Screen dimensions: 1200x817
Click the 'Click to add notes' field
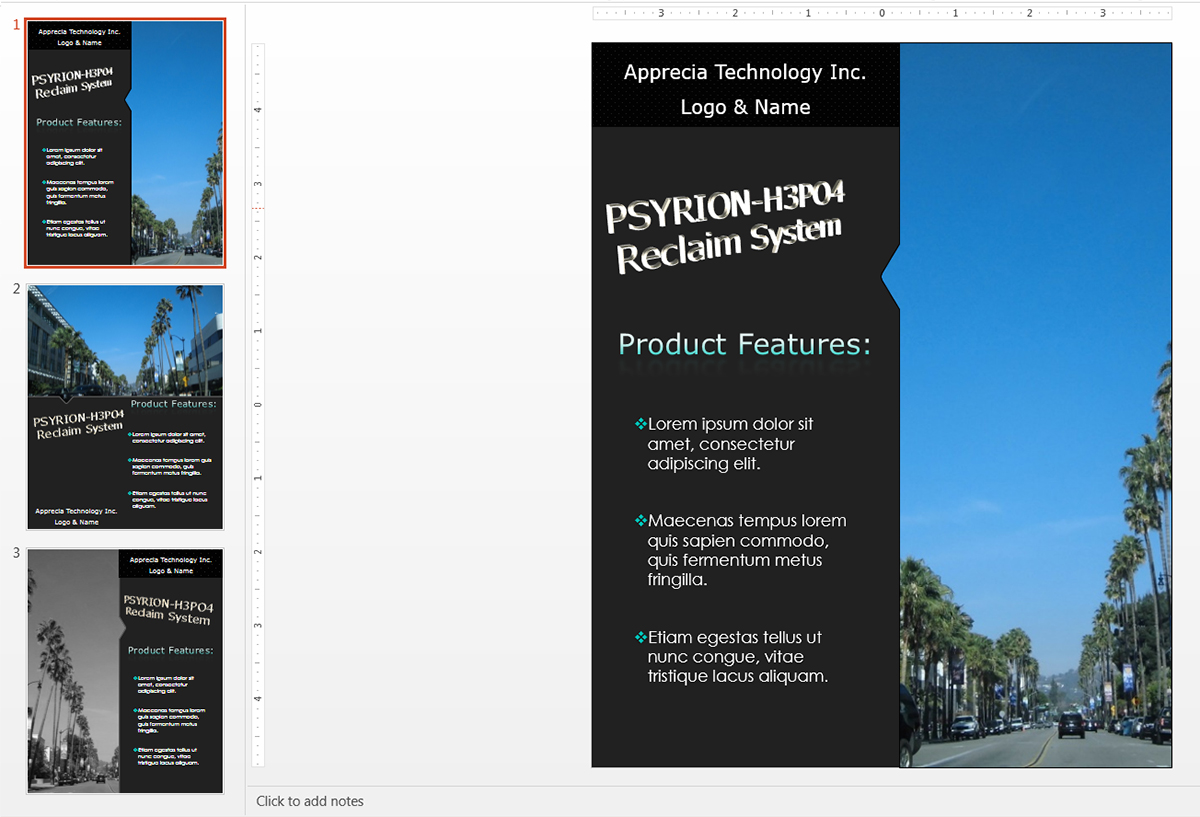pyautogui.click(x=310, y=801)
